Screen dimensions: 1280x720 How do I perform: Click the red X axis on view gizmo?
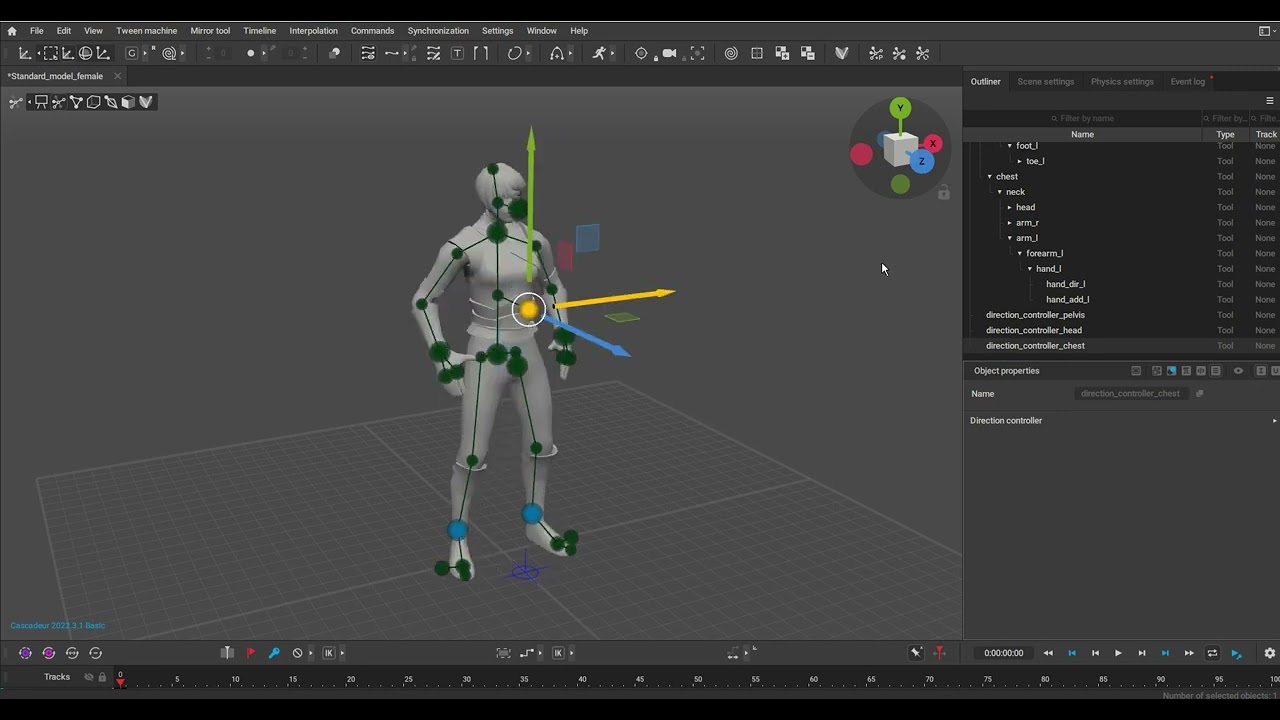click(x=933, y=144)
